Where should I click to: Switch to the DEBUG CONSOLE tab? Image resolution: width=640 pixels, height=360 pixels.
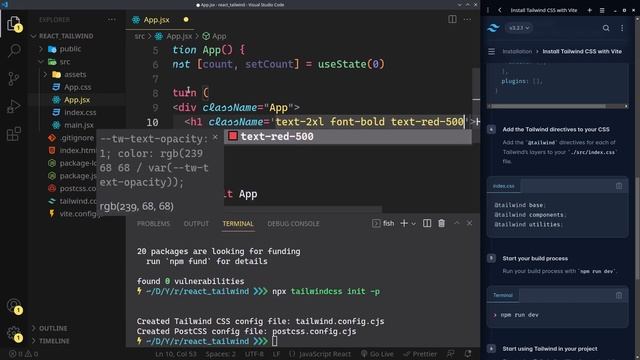pos(293,224)
